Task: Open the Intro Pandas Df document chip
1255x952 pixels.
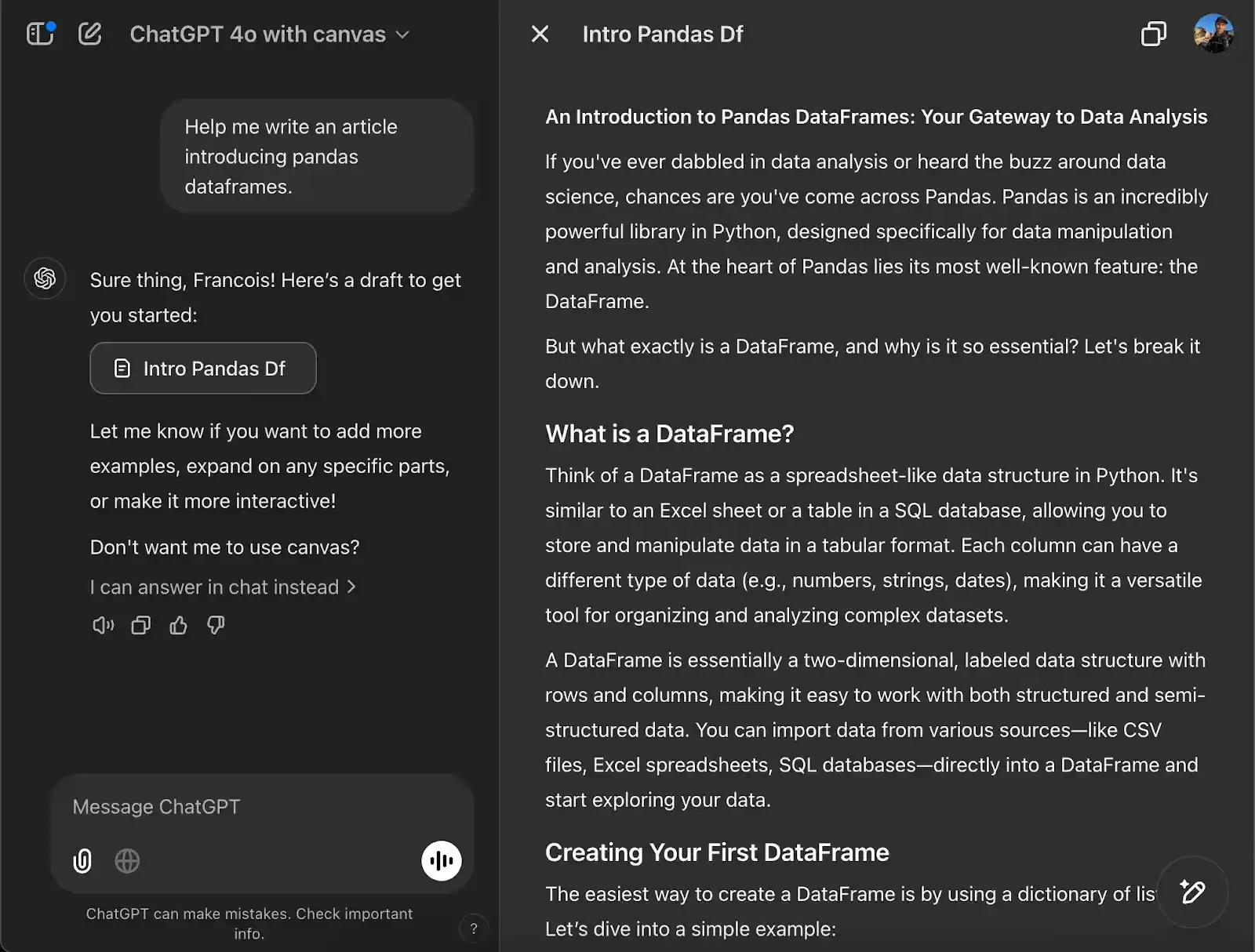Action: pyautogui.click(x=203, y=369)
